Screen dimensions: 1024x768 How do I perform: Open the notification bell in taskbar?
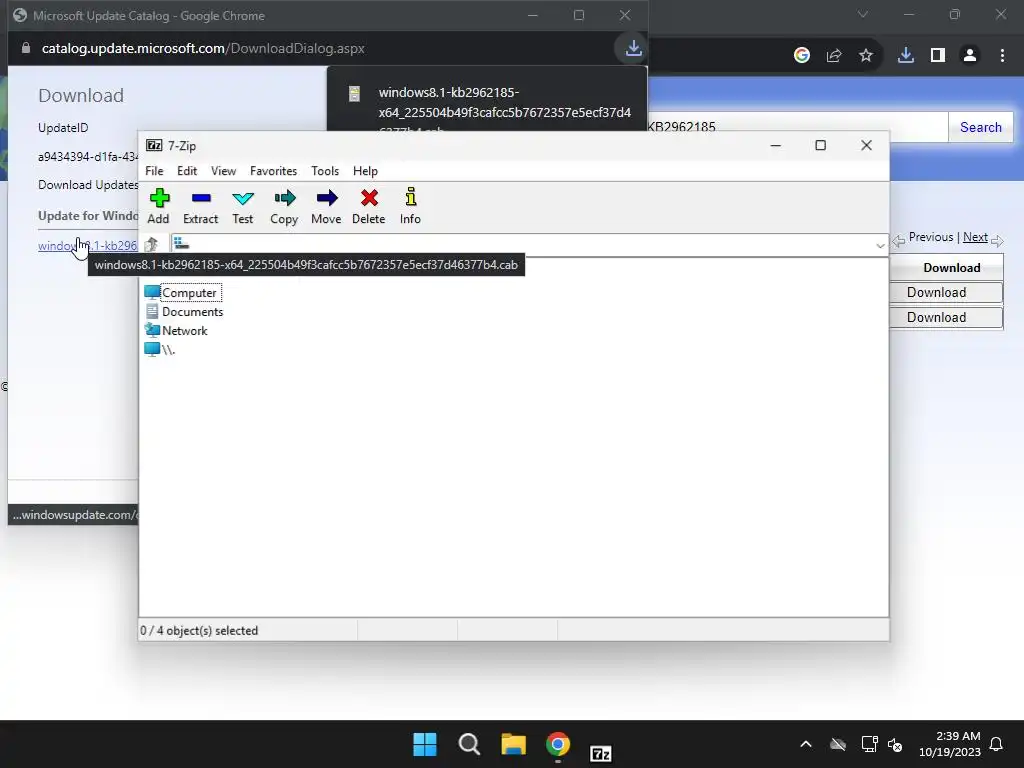click(997, 744)
